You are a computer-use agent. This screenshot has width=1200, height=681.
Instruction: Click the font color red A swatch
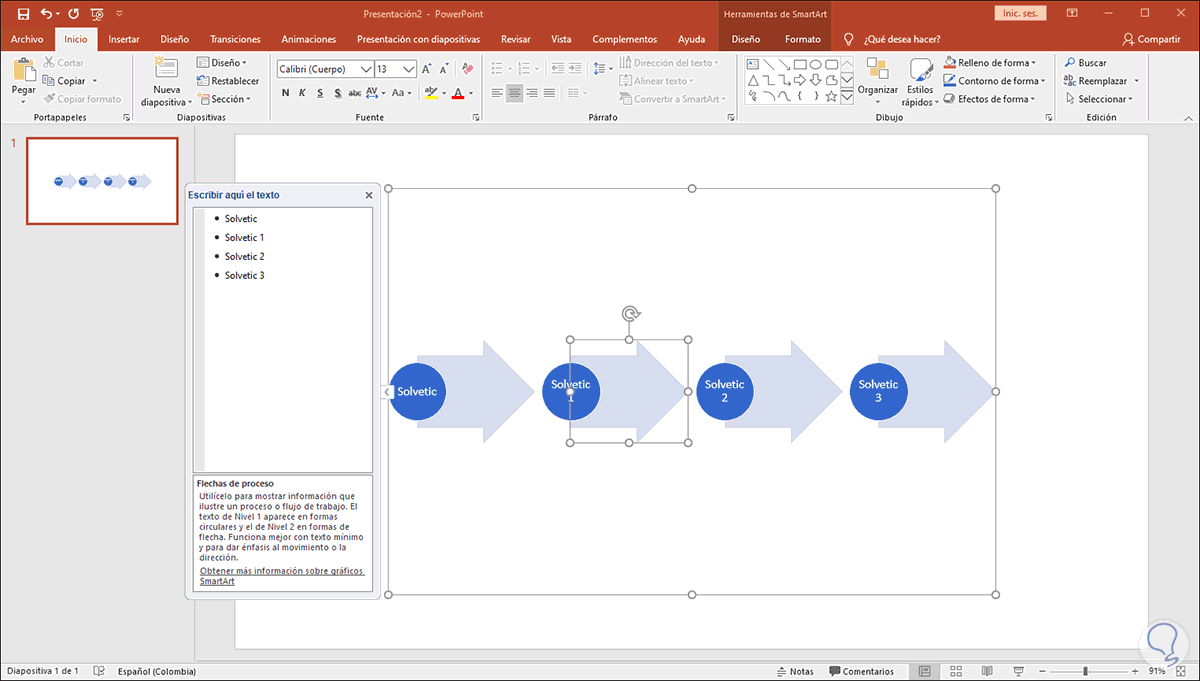tap(457, 93)
